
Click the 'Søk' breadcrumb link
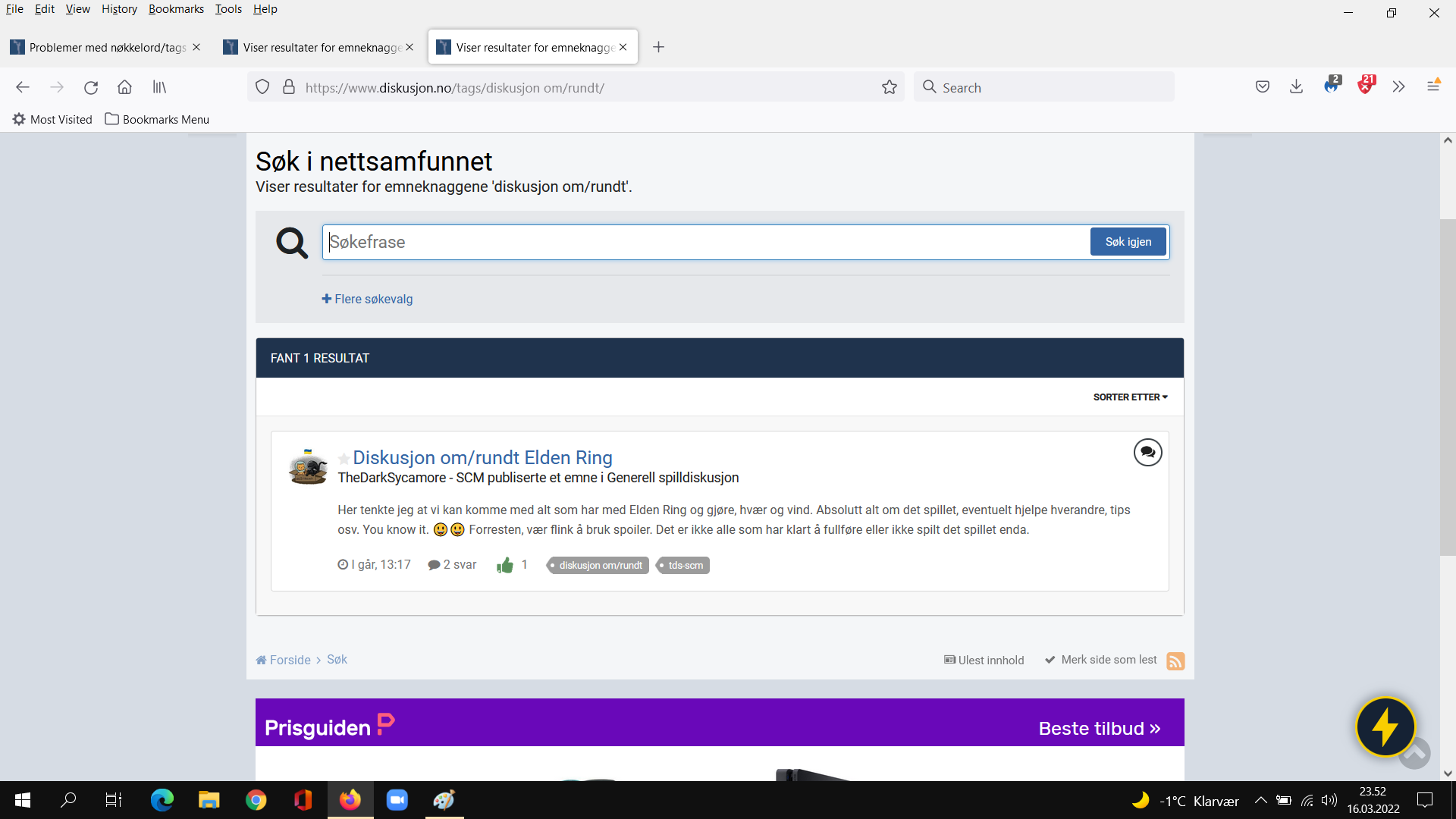point(337,660)
